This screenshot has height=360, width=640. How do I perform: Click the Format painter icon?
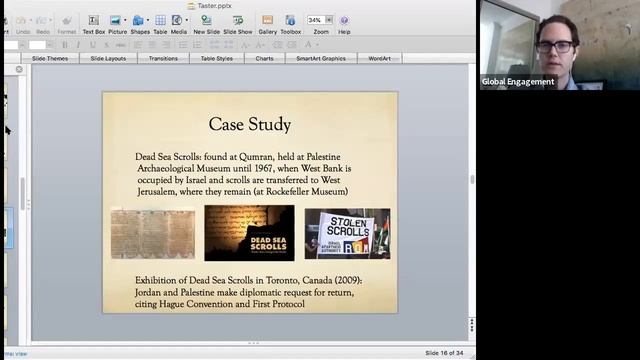(x=66, y=20)
